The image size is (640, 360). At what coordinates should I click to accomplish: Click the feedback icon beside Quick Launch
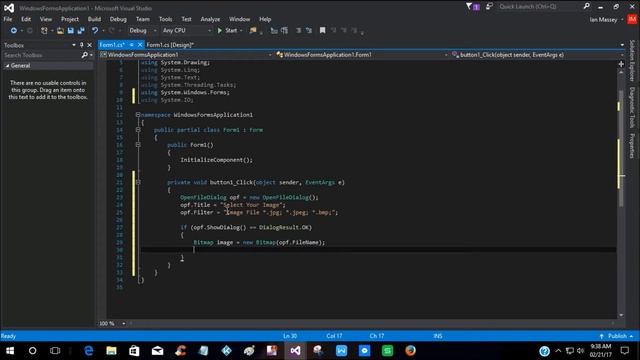[x=489, y=6]
